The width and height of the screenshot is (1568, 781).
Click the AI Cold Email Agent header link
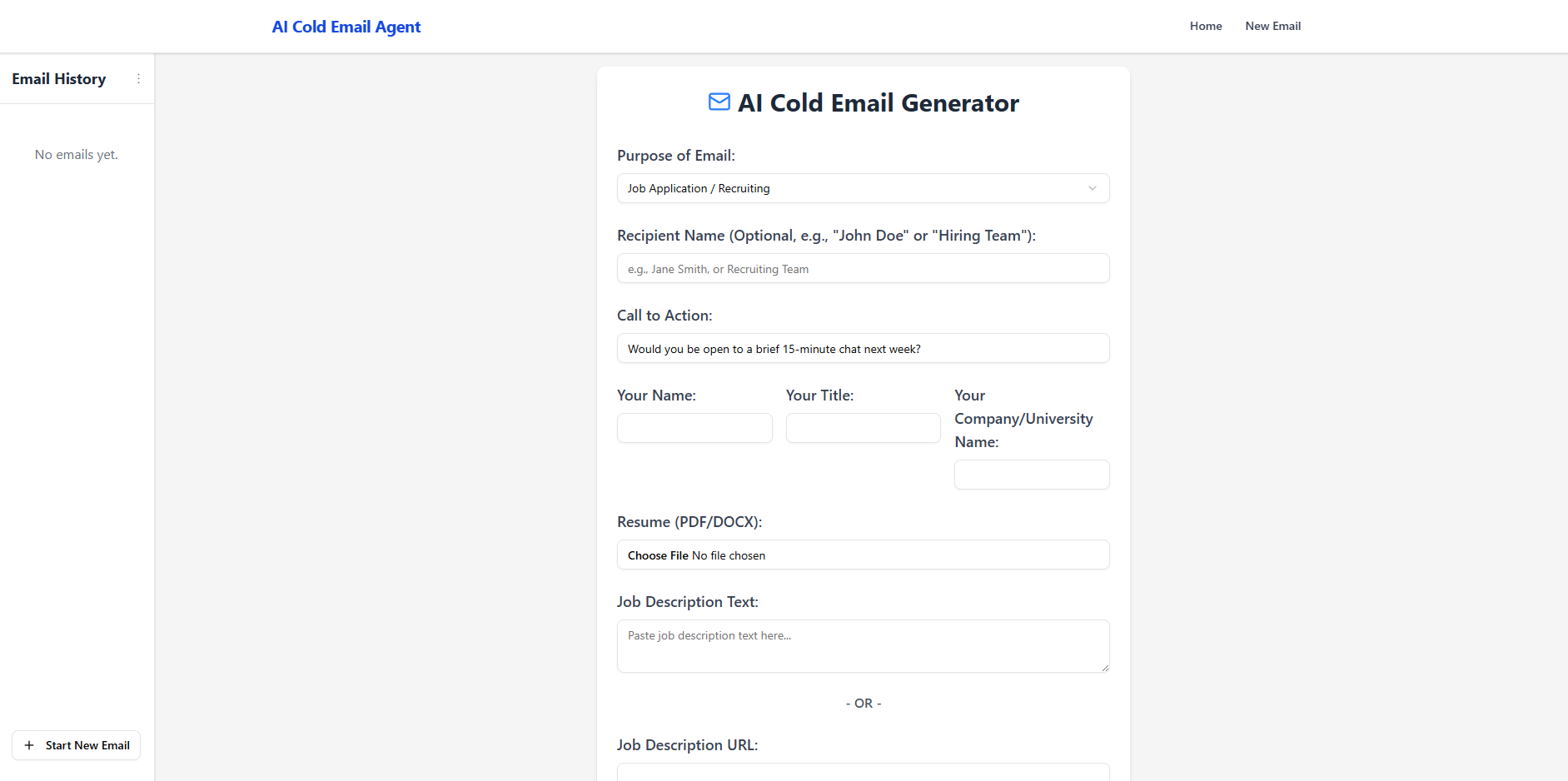(x=346, y=27)
